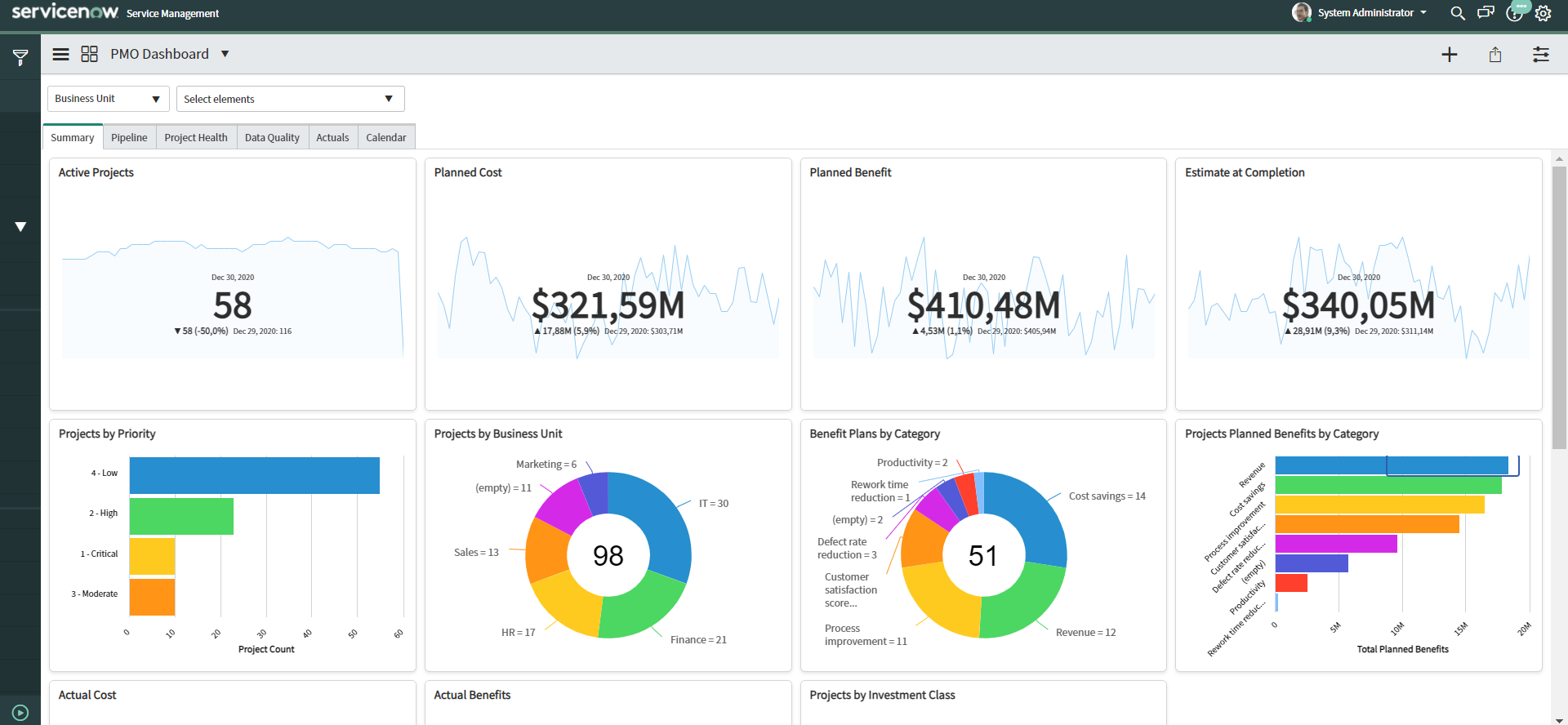This screenshot has width=1568, height=725.
Task: Click the blue 4 - Low priority bar
Action: [x=255, y=475]
